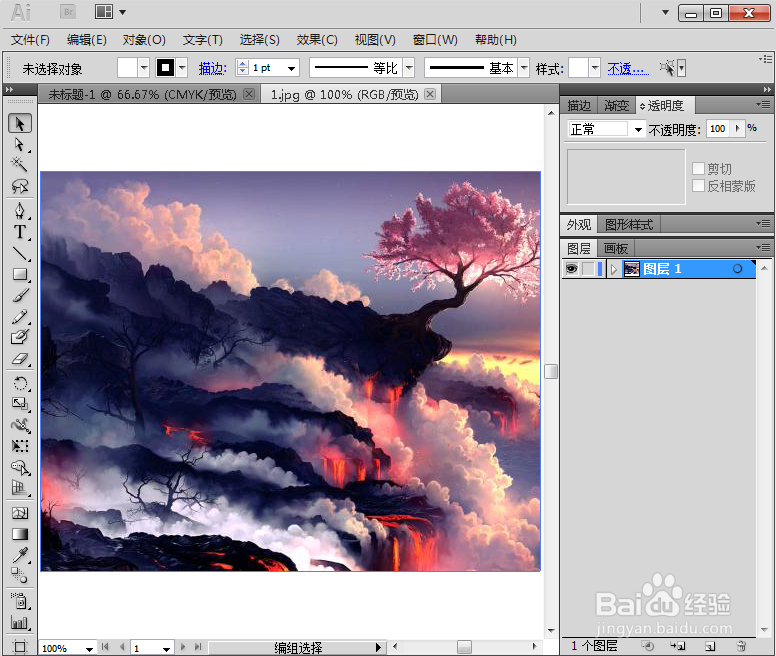The height and width of the screenshot is (656, 776).
Task: Open the 基本 brush definition dropdown
Action: pyautogui.click(x=524, y=68)
